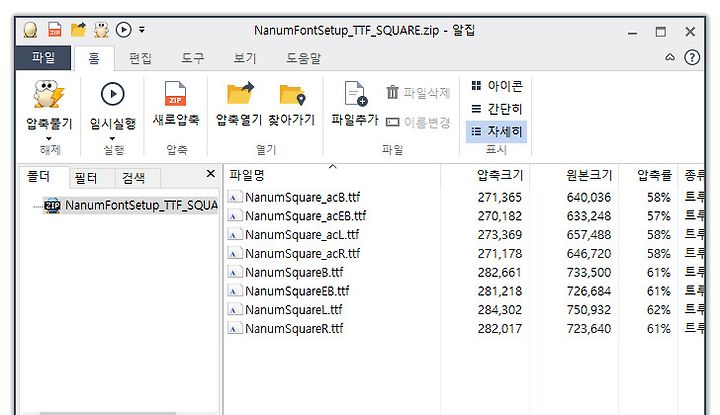The width and height of the screenshot is (720, 415).
Task: Switch to the 보기 ribbon tab
Action: [245, 58]
